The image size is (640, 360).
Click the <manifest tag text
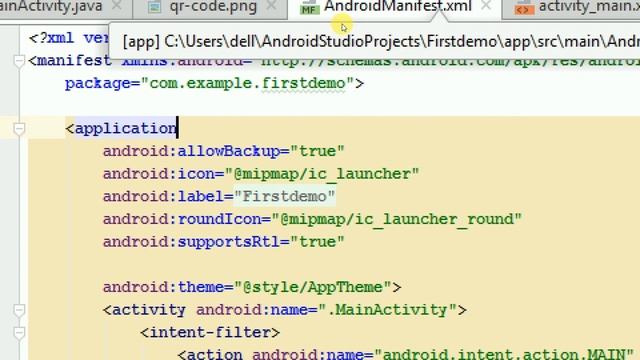[70, 61]
